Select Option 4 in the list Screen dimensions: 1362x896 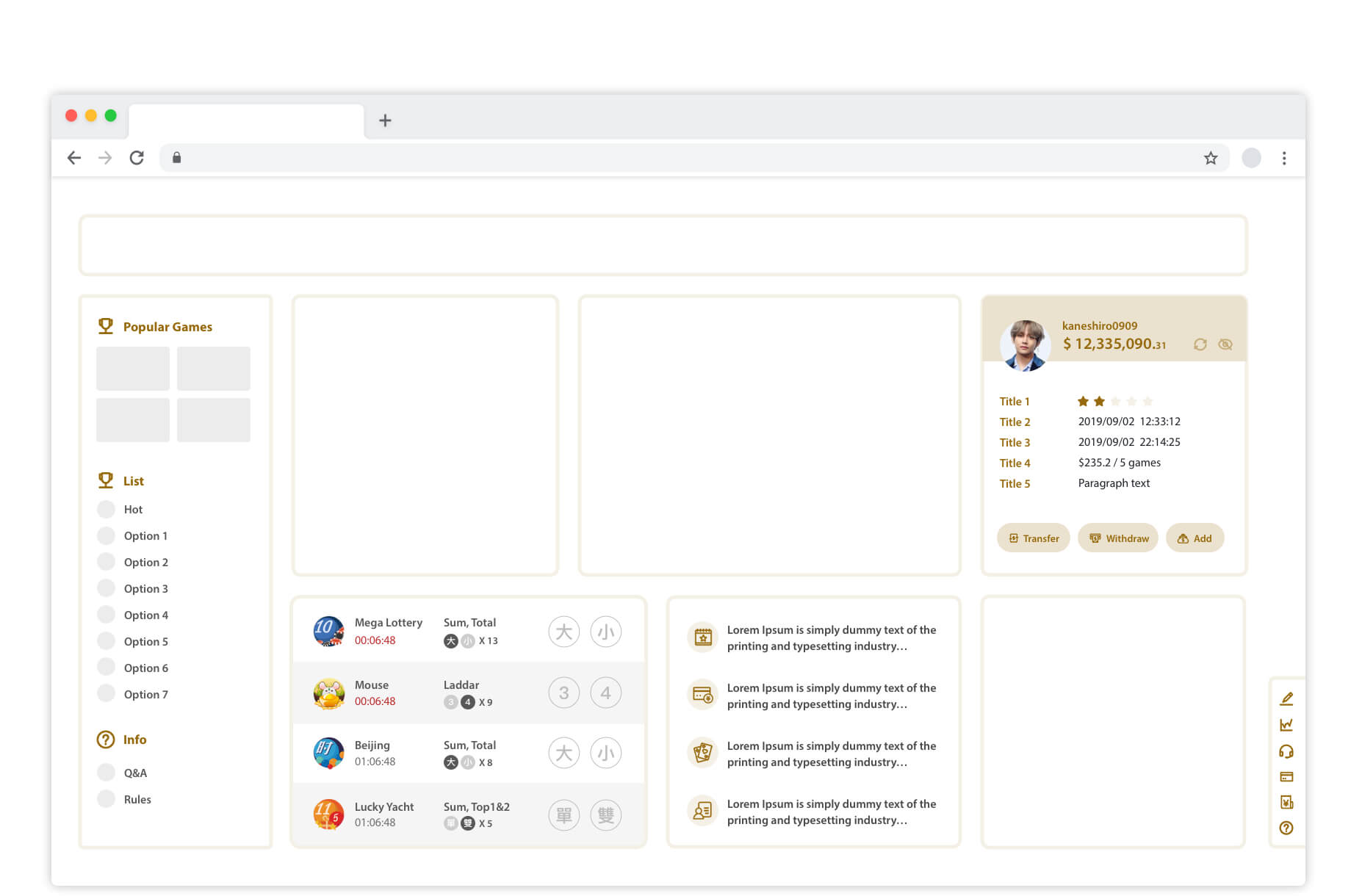tap(132, 615)
